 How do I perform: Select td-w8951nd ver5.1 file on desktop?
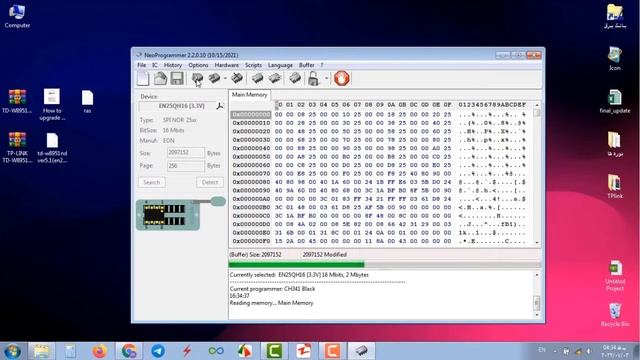[x=52, y=148]
